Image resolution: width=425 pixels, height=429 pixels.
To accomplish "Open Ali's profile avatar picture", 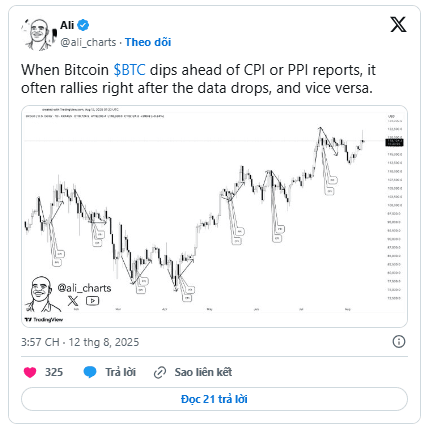I will click(x=39, y=34).
